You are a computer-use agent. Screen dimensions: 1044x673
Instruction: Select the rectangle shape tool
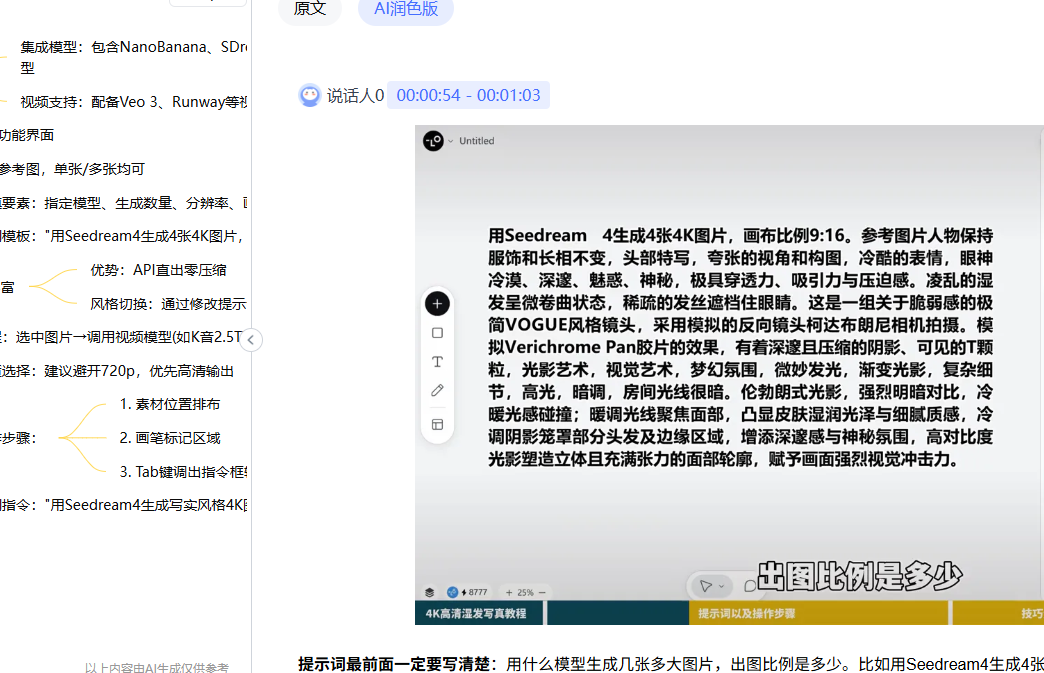(x=437, y=333)
